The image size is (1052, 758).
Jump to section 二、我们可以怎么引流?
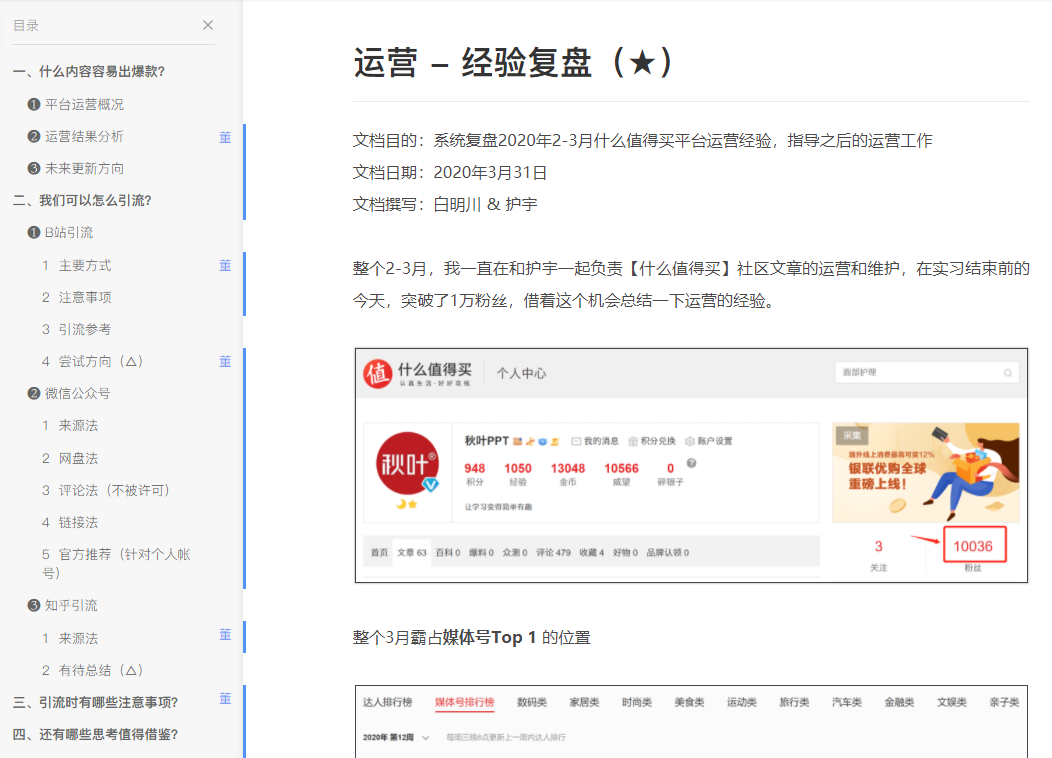tap(83, 201)
